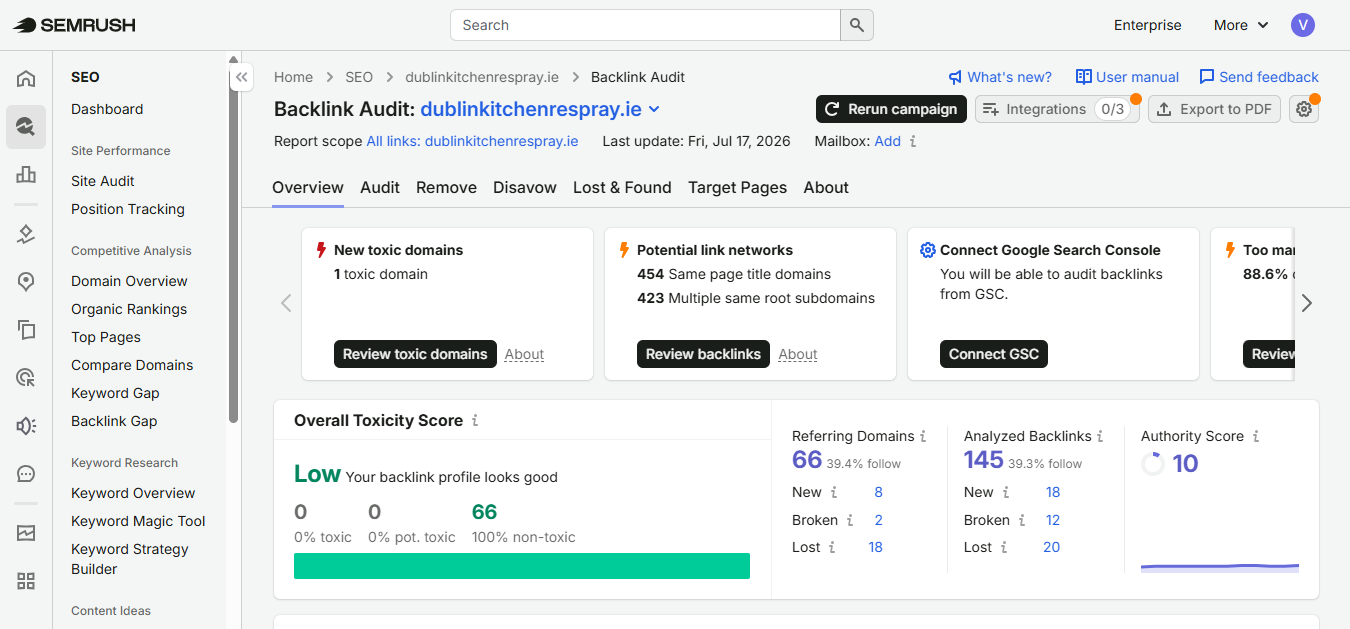Open the User manual link
Viewport: 1350px width, 629px height.
[x=1127, y=77]
